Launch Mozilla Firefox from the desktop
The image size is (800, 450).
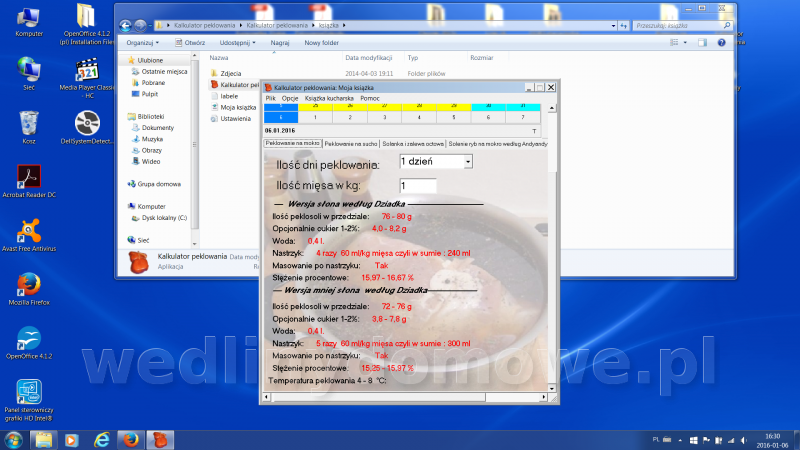pyautogui.click(x=29, y=289)
